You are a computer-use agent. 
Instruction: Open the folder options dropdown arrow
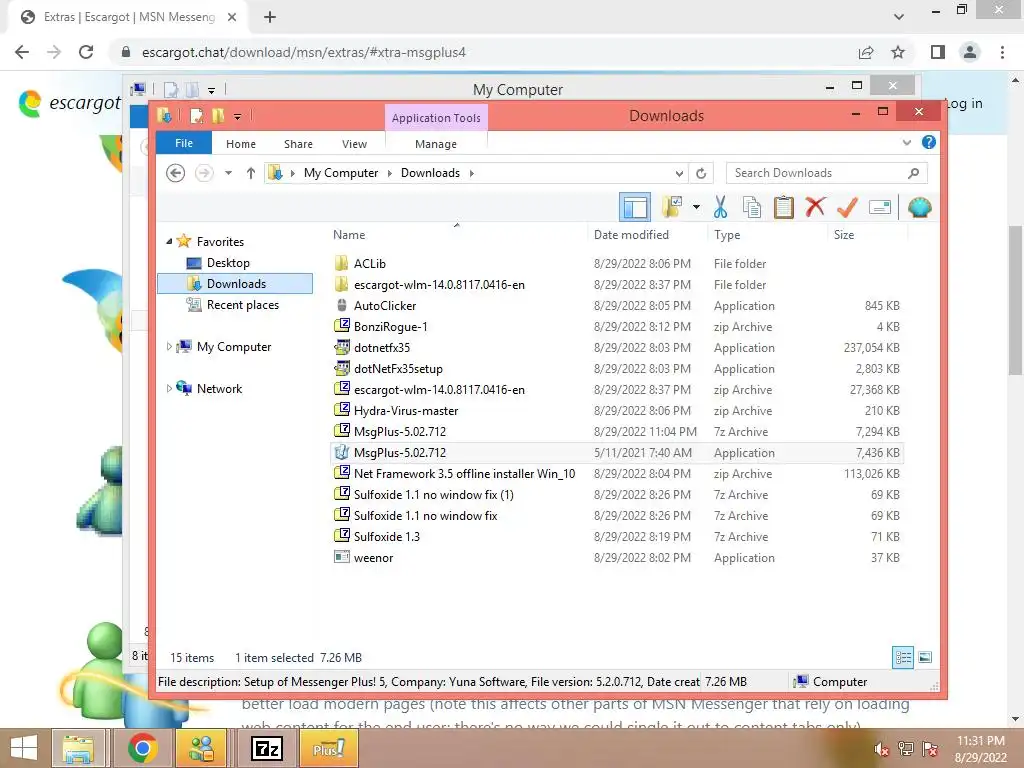(696, 208)
